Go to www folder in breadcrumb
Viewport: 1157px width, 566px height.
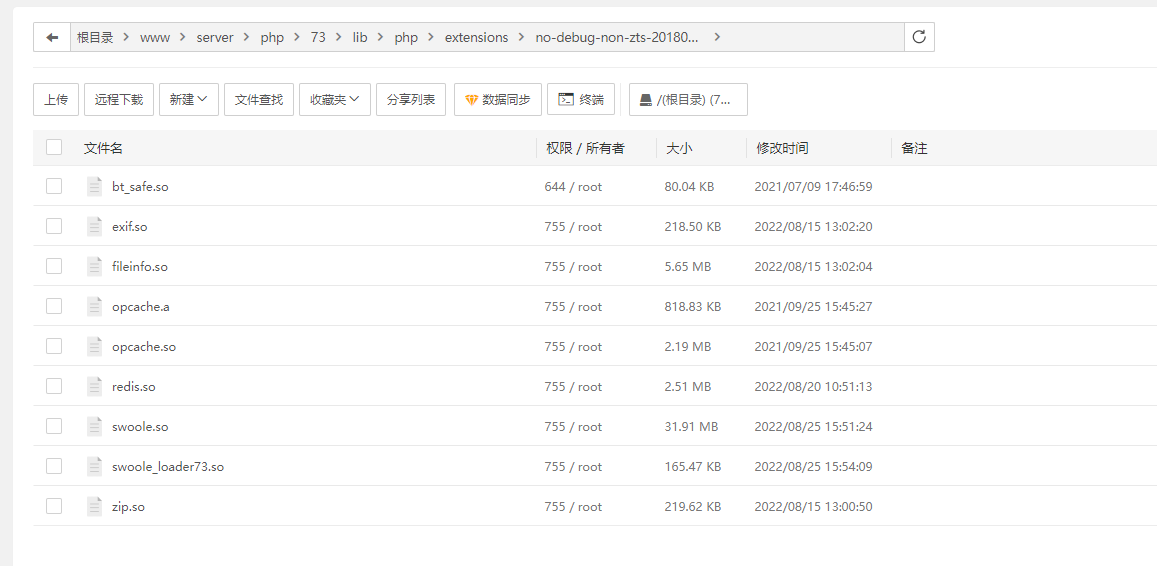[155, 38]
